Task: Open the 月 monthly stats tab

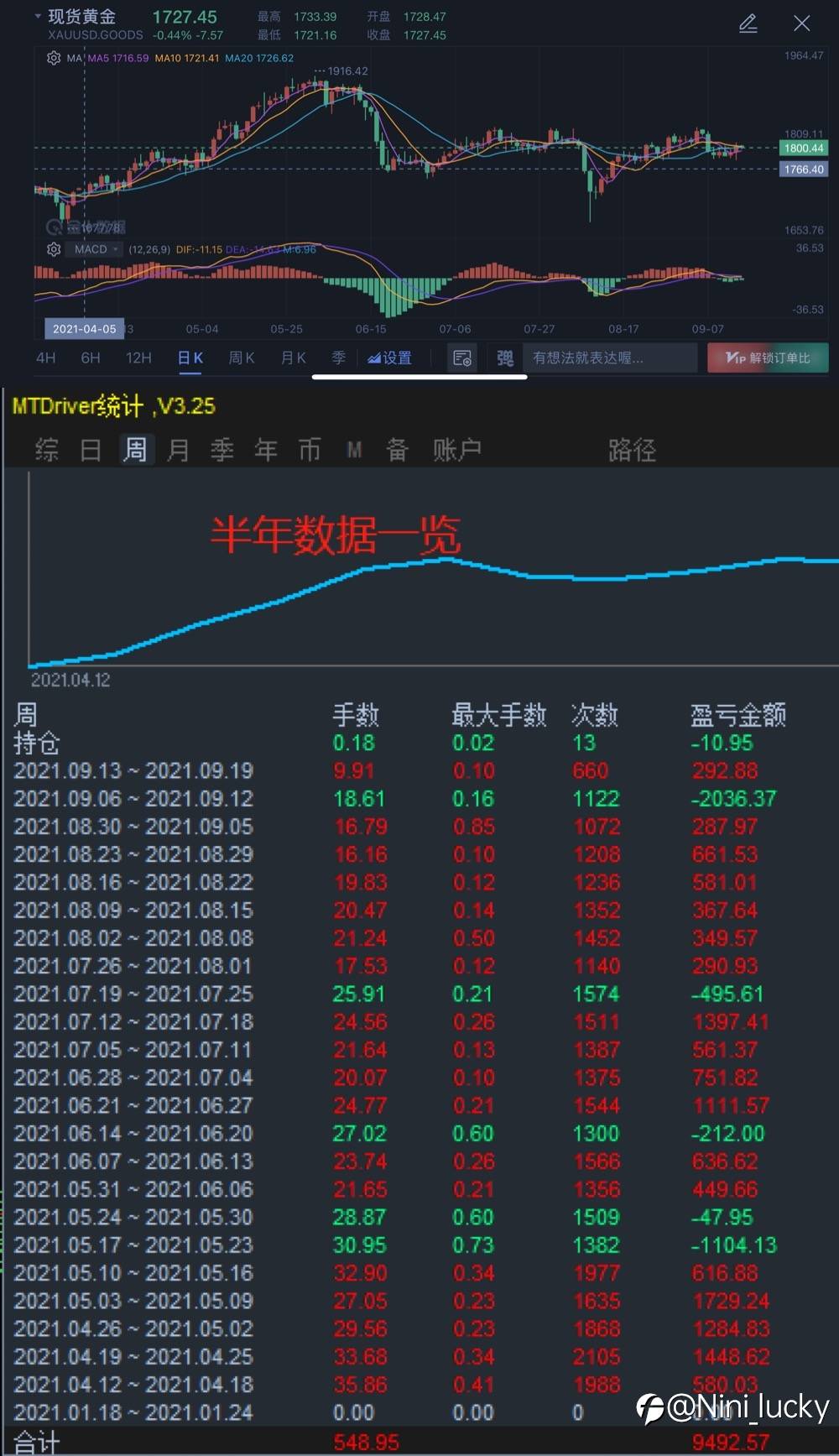Action: [178, 450]
